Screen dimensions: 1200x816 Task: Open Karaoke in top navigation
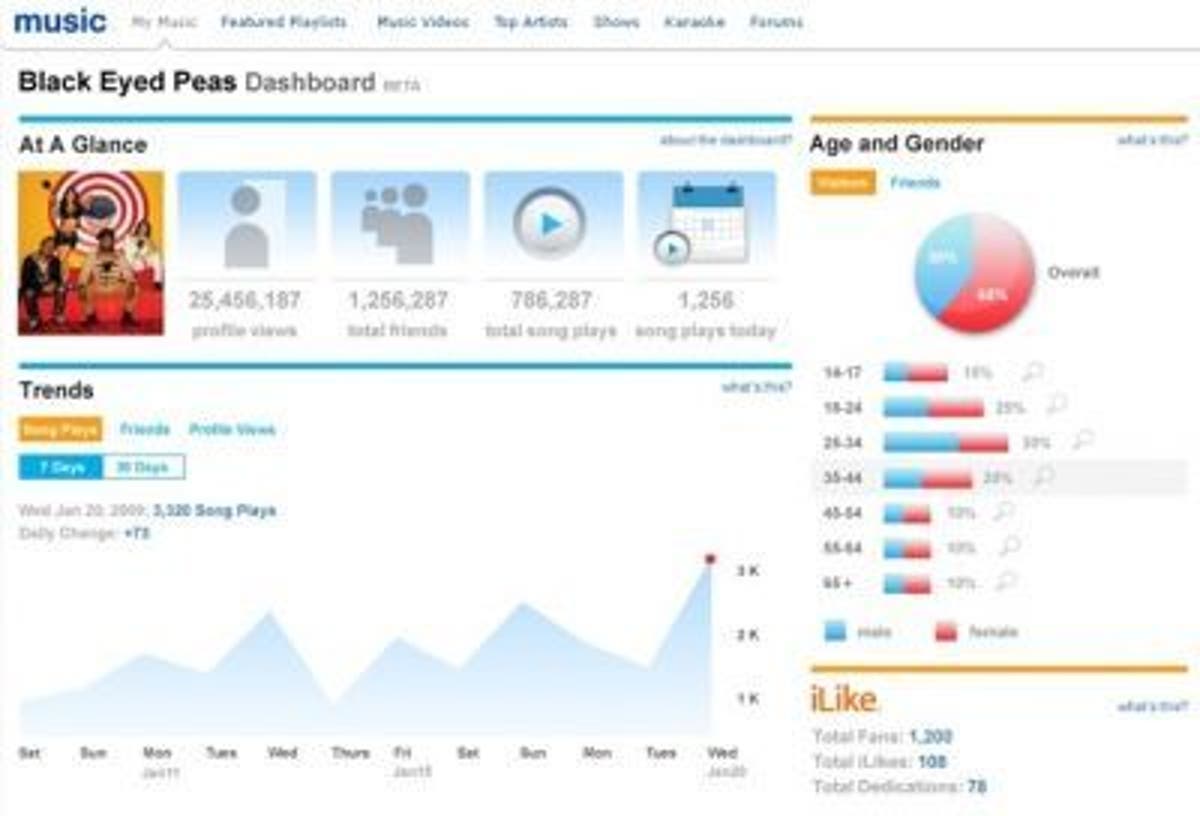(694, 22)
